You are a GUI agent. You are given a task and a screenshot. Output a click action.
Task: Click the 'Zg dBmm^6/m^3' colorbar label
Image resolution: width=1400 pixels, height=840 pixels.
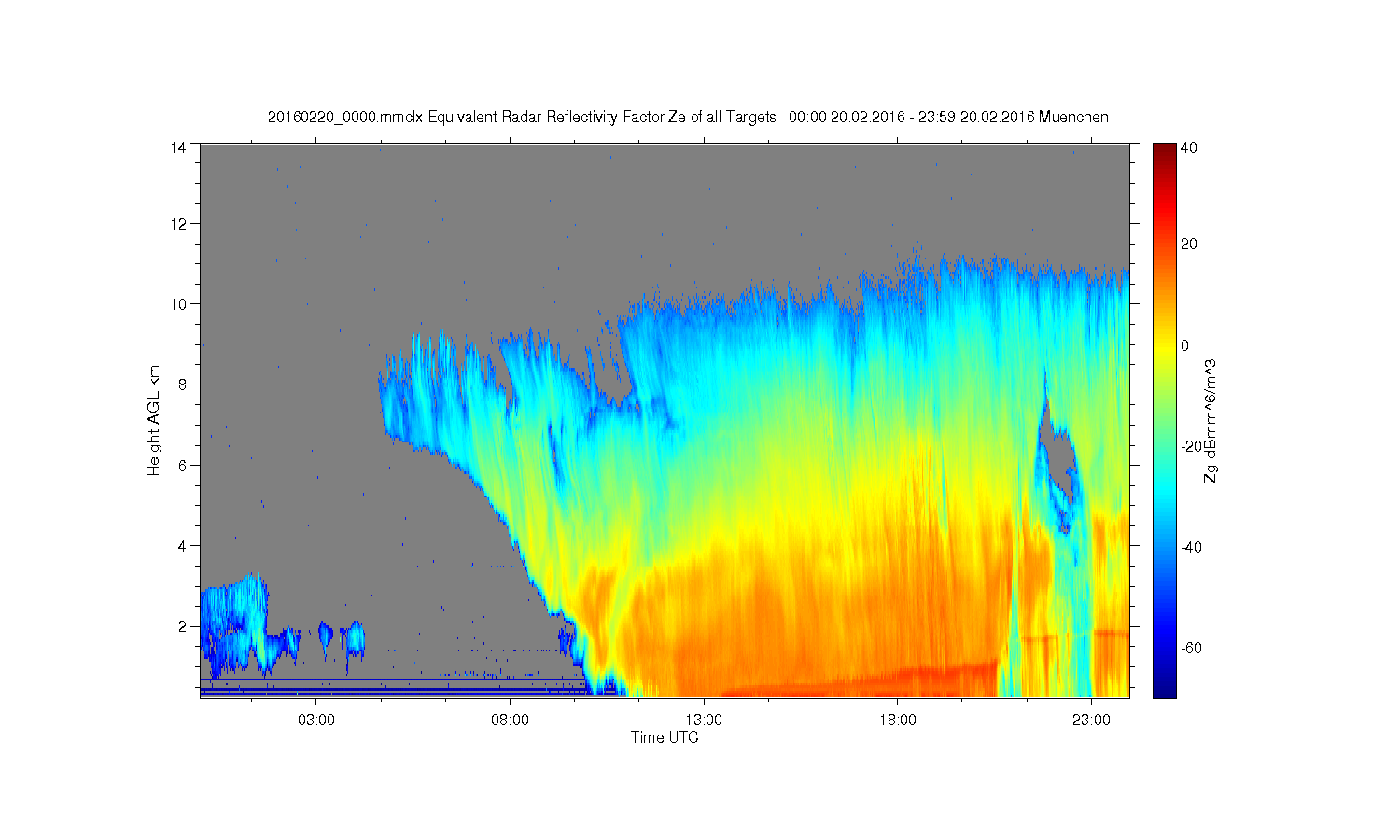click(1211, 422)
